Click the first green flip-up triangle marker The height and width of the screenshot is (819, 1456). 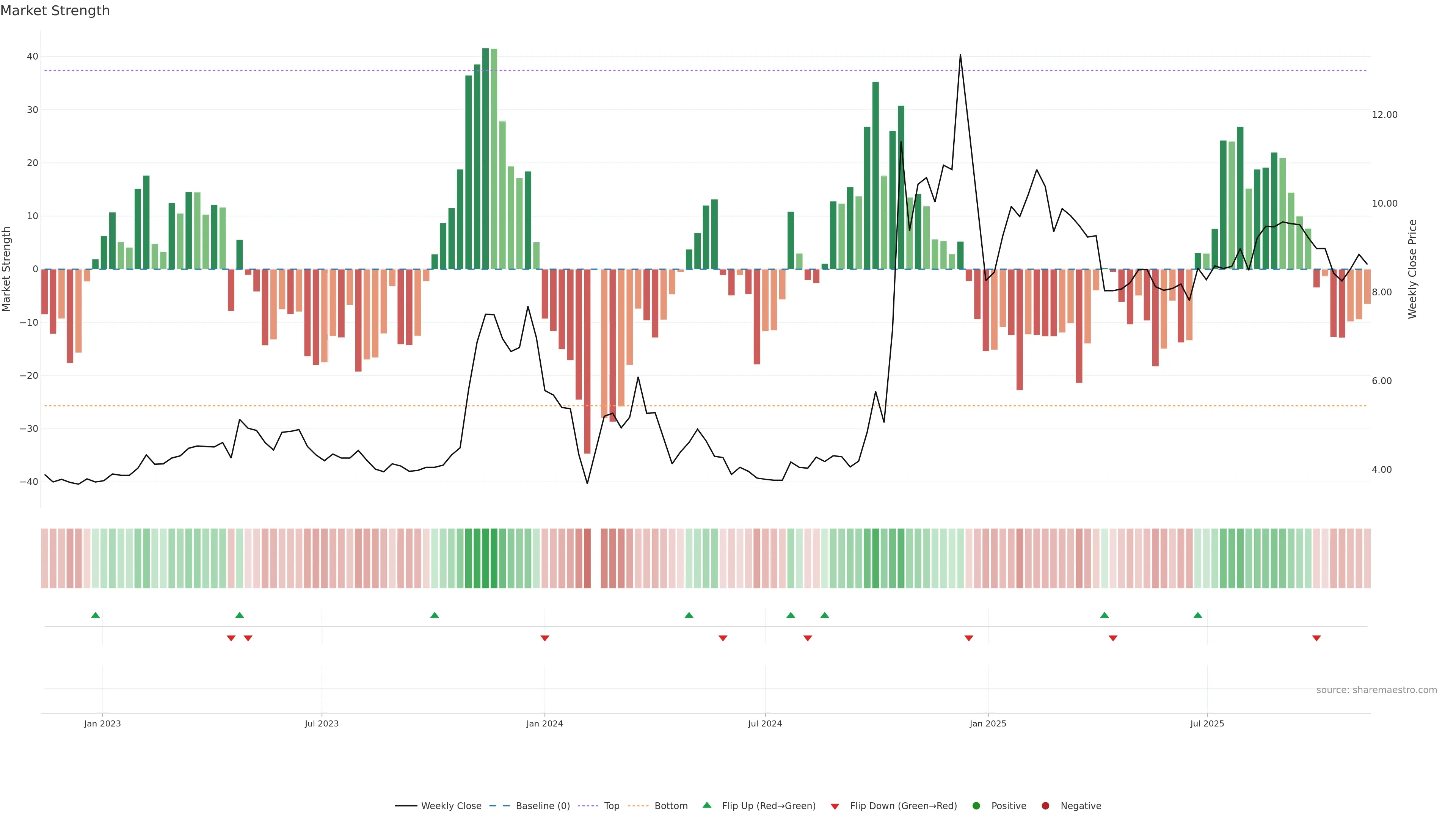click(x=96, y=615)
